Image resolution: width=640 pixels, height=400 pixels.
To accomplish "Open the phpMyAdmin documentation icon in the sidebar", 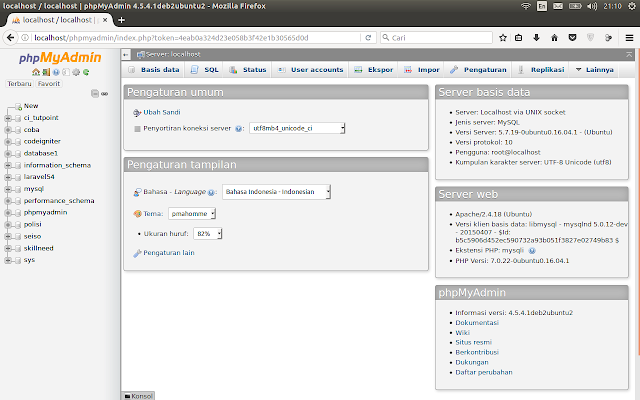I will pos(56,72).
